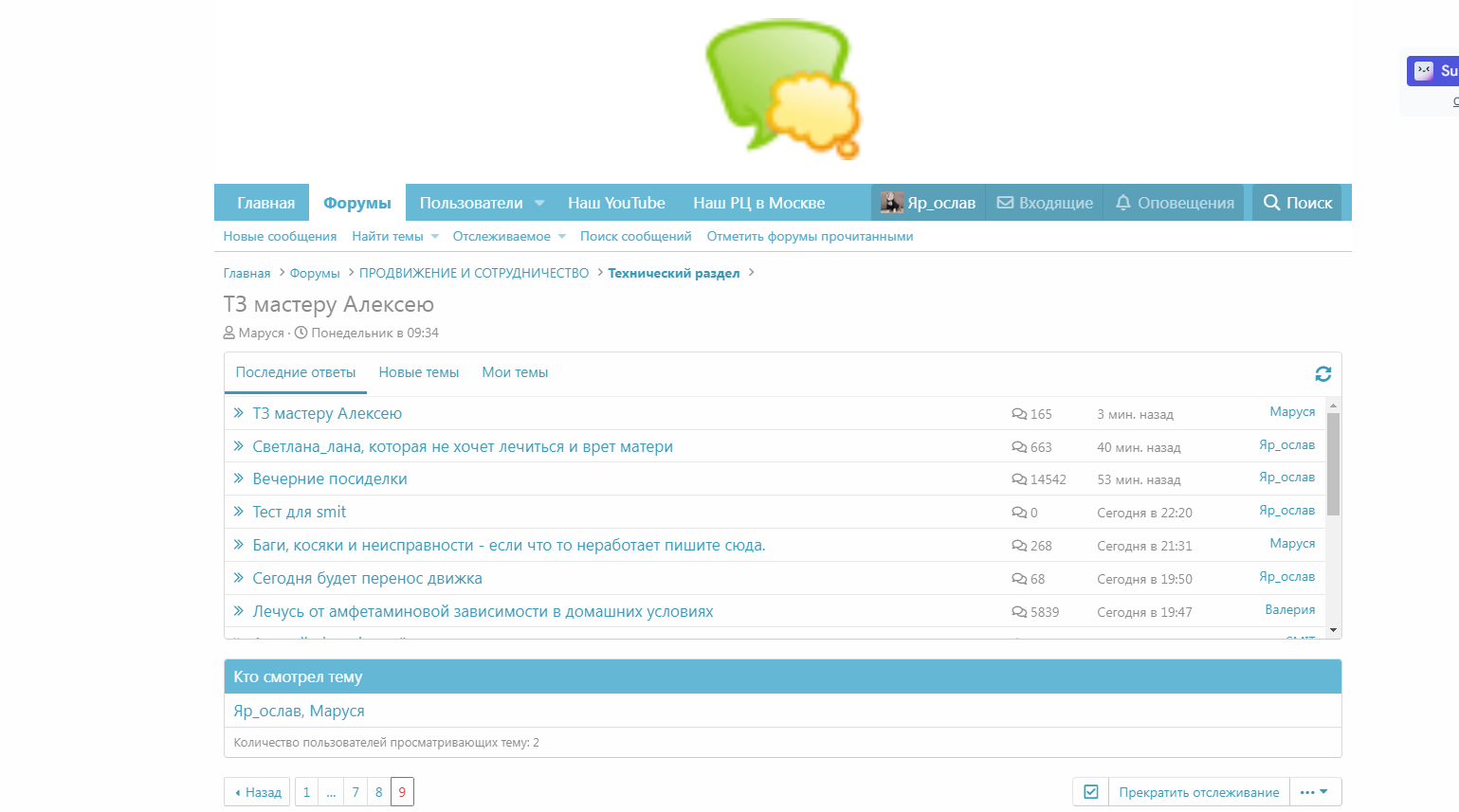Open the three-dots more options menu
The height and width of the screenshot is (812, 1459).
point(1314,792)
